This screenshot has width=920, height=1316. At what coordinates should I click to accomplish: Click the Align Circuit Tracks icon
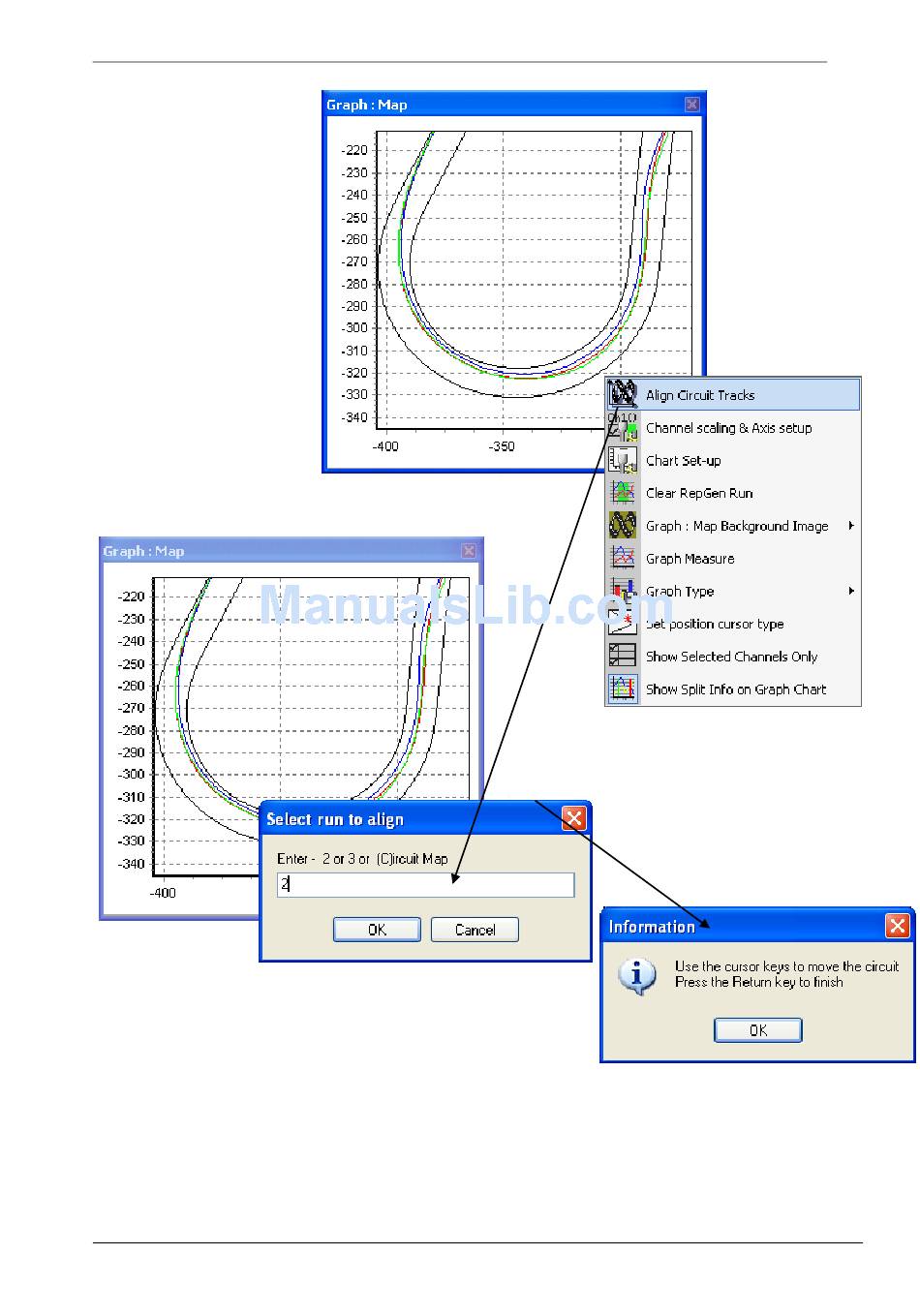point(623,395)
